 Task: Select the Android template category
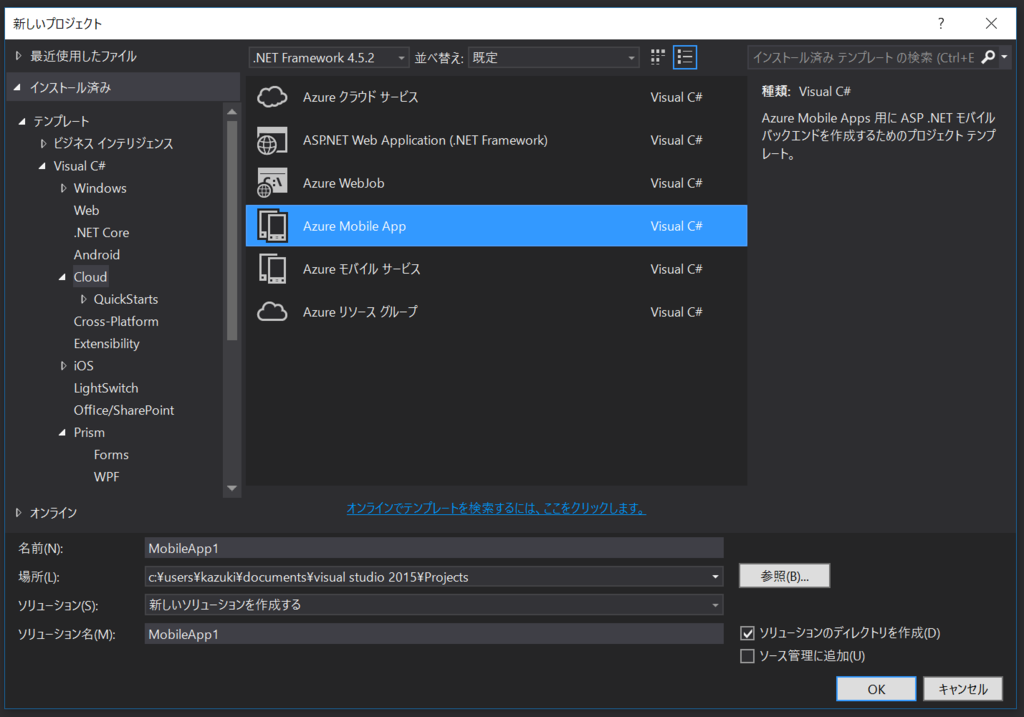(97, 255)
